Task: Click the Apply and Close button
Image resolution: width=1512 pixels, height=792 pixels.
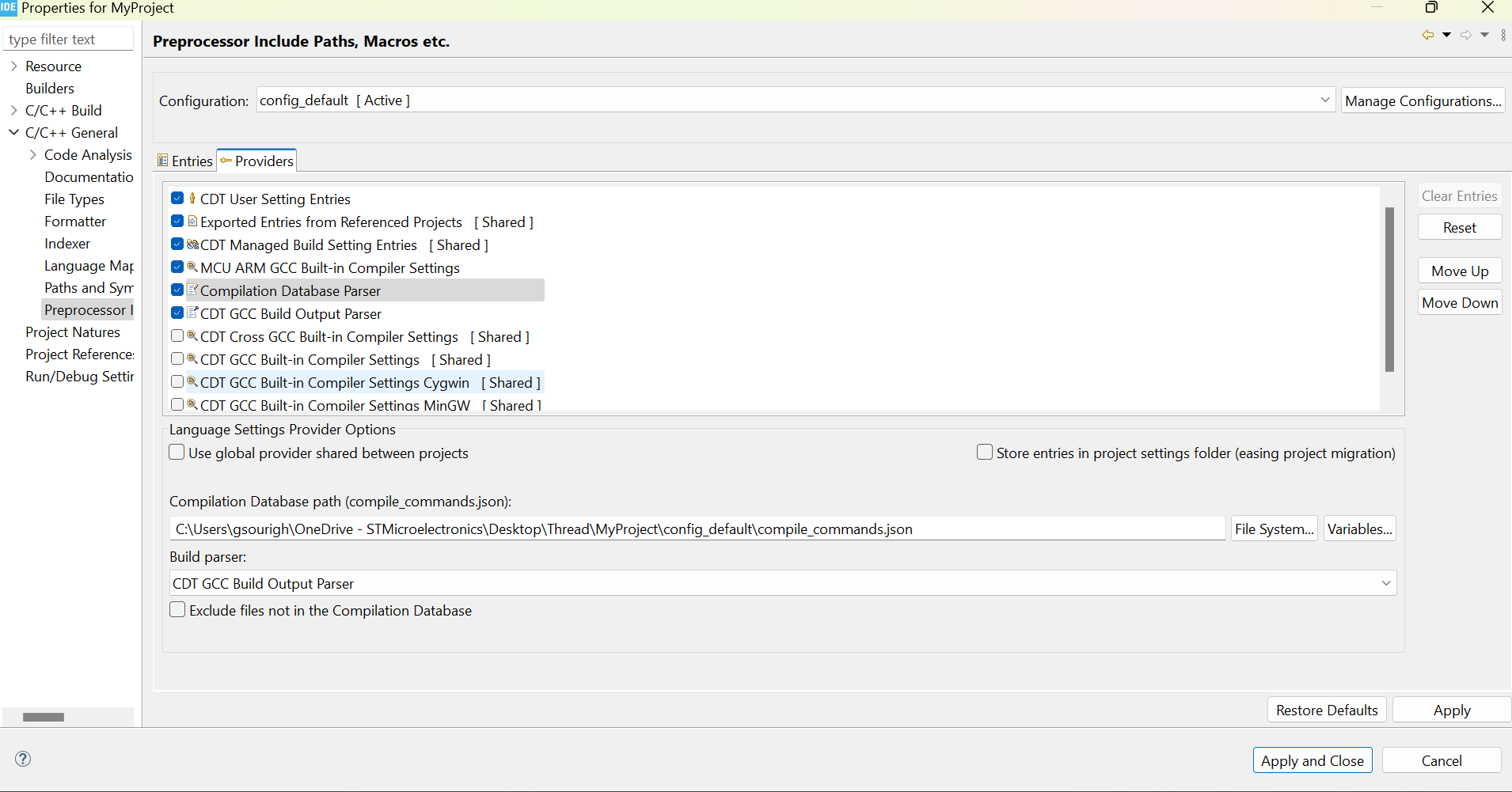Action: coord(1312,760)
